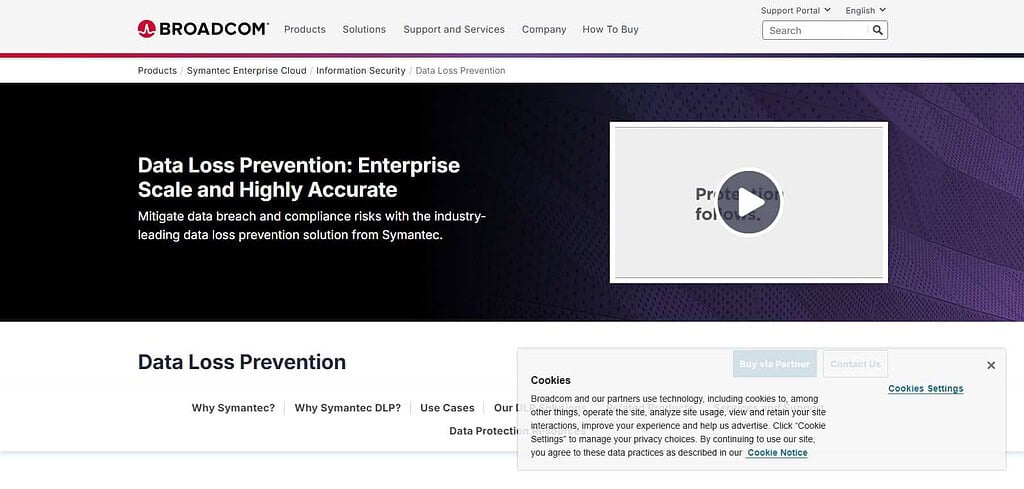Viewport: 1024px width, 489px height.
Task: Open the Support and Services menu
Action: [x=454, y=29]
